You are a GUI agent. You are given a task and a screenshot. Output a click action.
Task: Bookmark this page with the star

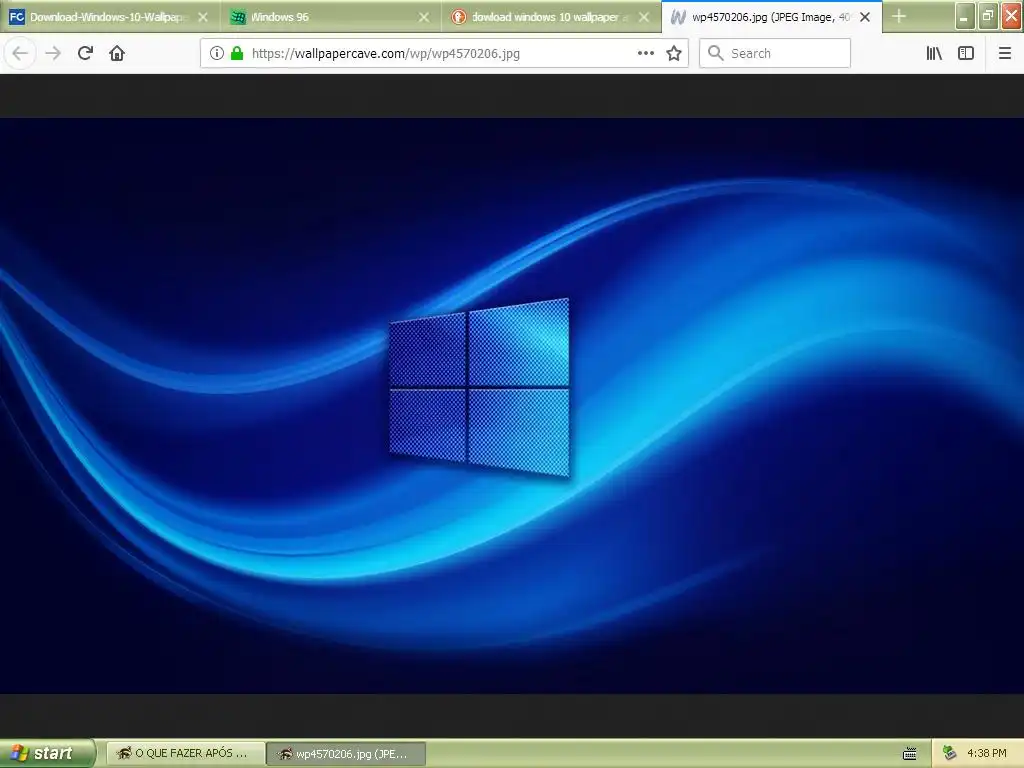674,54
